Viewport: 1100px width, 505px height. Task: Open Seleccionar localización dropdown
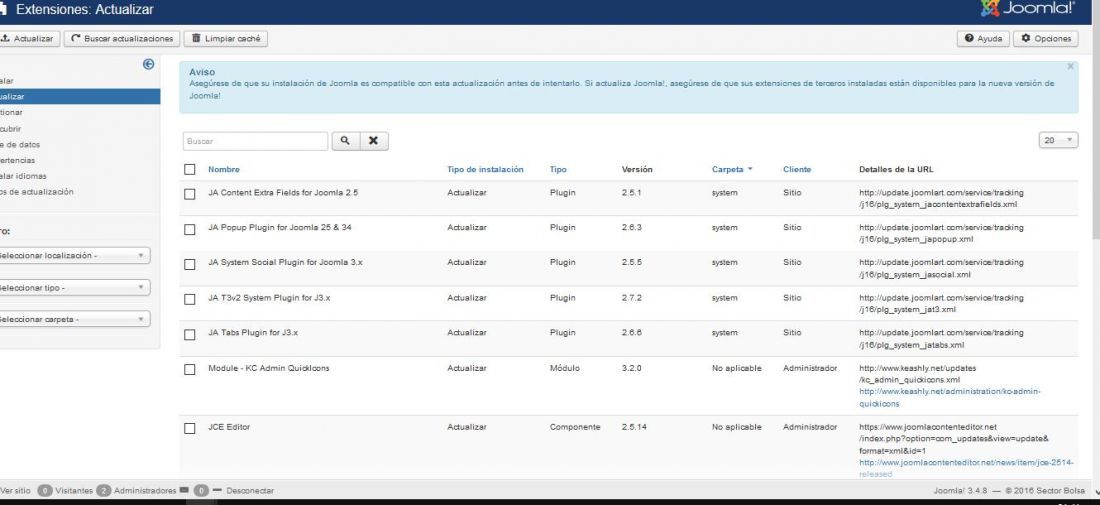point(74,255)
